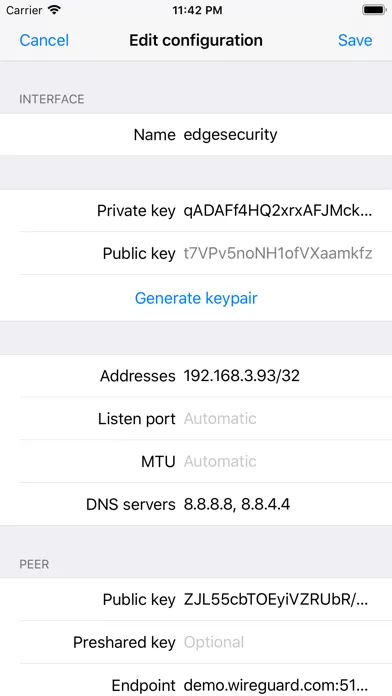The height and width of the screenshot is (696, 392).
Task: Tap the Carrier label in status bar
Action: click(x=24, y=10)
